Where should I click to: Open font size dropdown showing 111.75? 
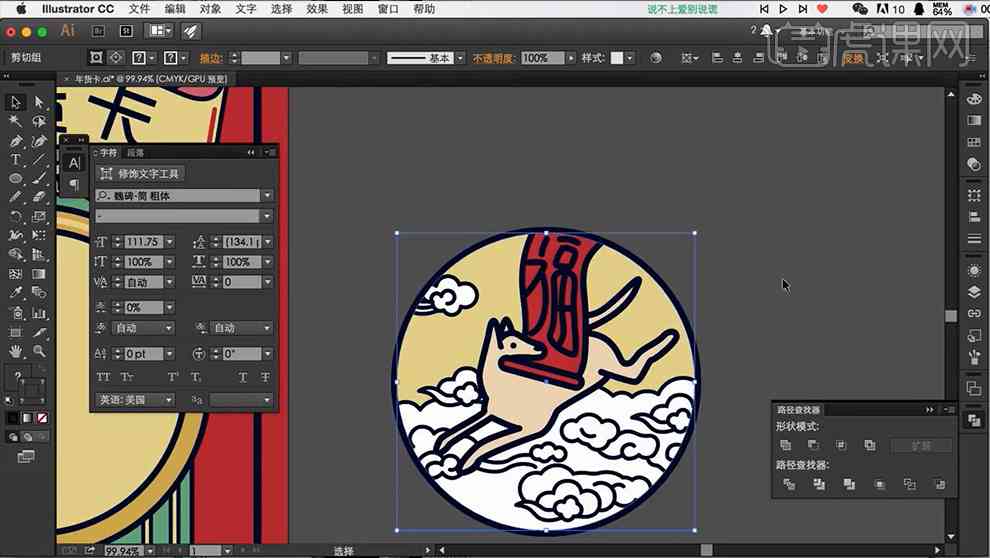(x=170, y=242)
